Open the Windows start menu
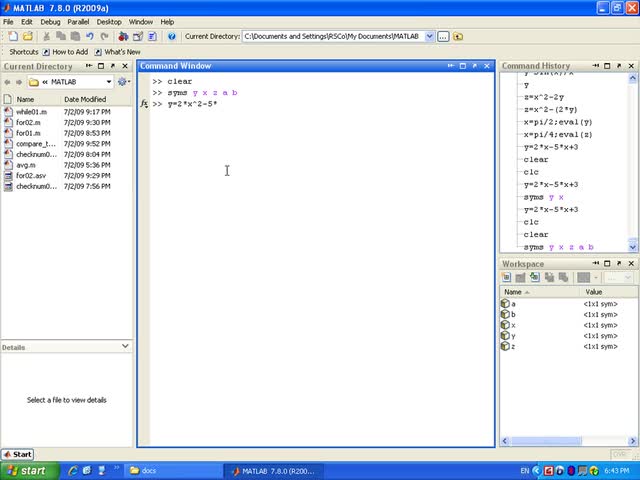Screen dimensions: 640x480 (27, 471)
